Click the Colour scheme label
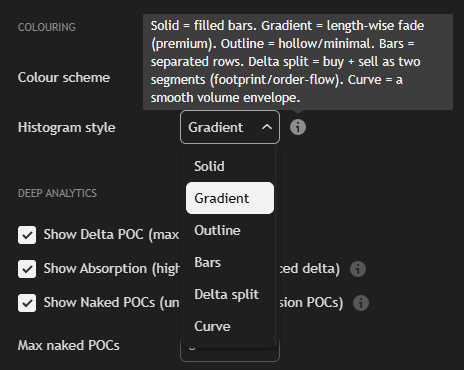Screen dimensions: 464x370 coord(64,77)
